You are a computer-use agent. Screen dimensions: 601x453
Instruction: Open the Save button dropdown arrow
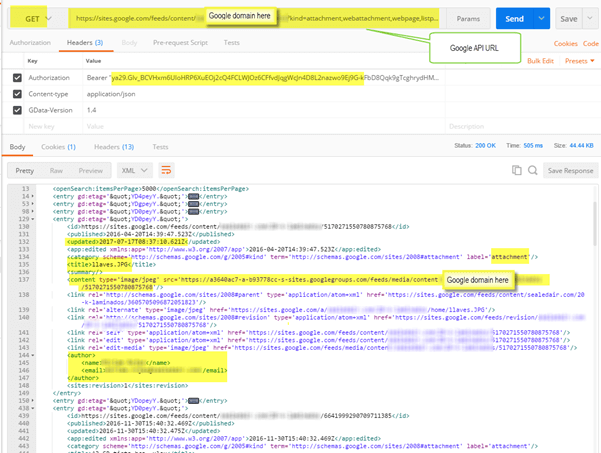590,19
